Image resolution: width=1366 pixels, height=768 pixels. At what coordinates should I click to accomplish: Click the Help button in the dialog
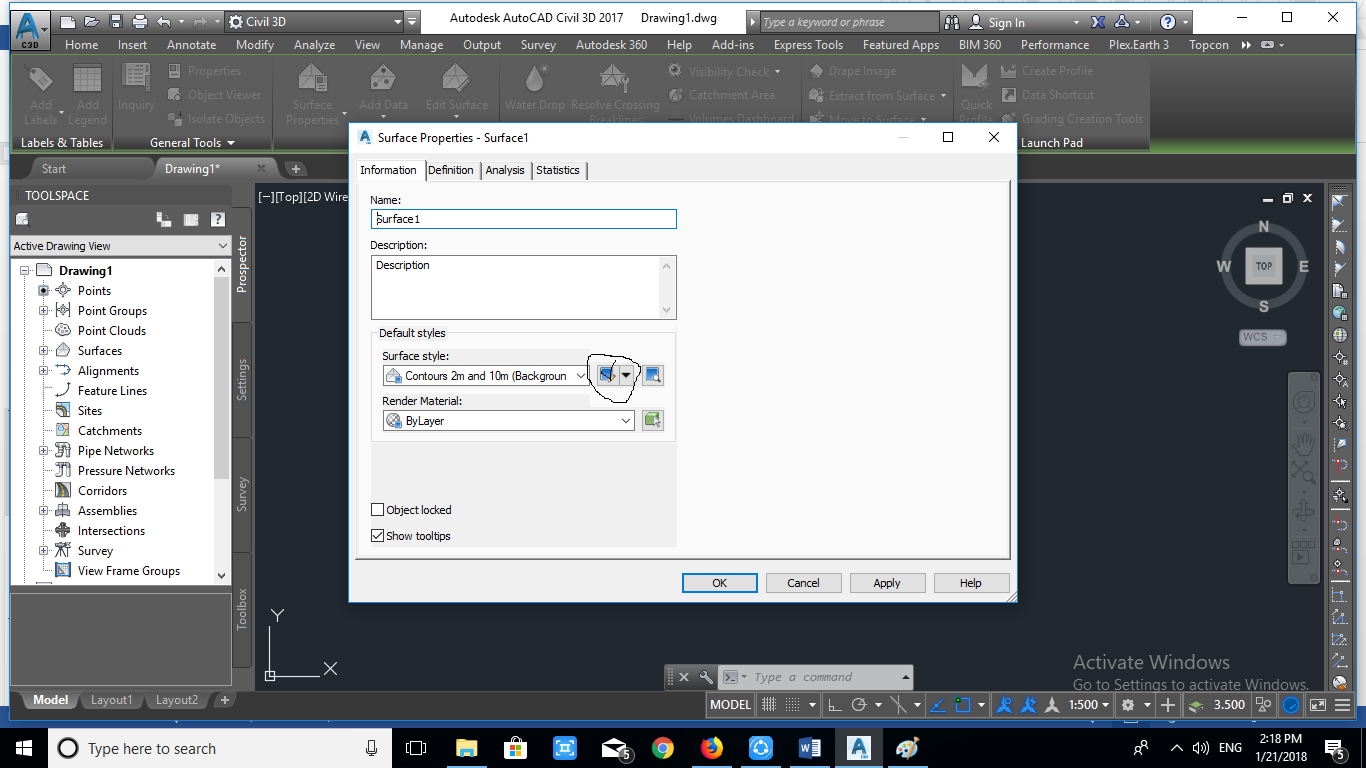pos(971,583)
